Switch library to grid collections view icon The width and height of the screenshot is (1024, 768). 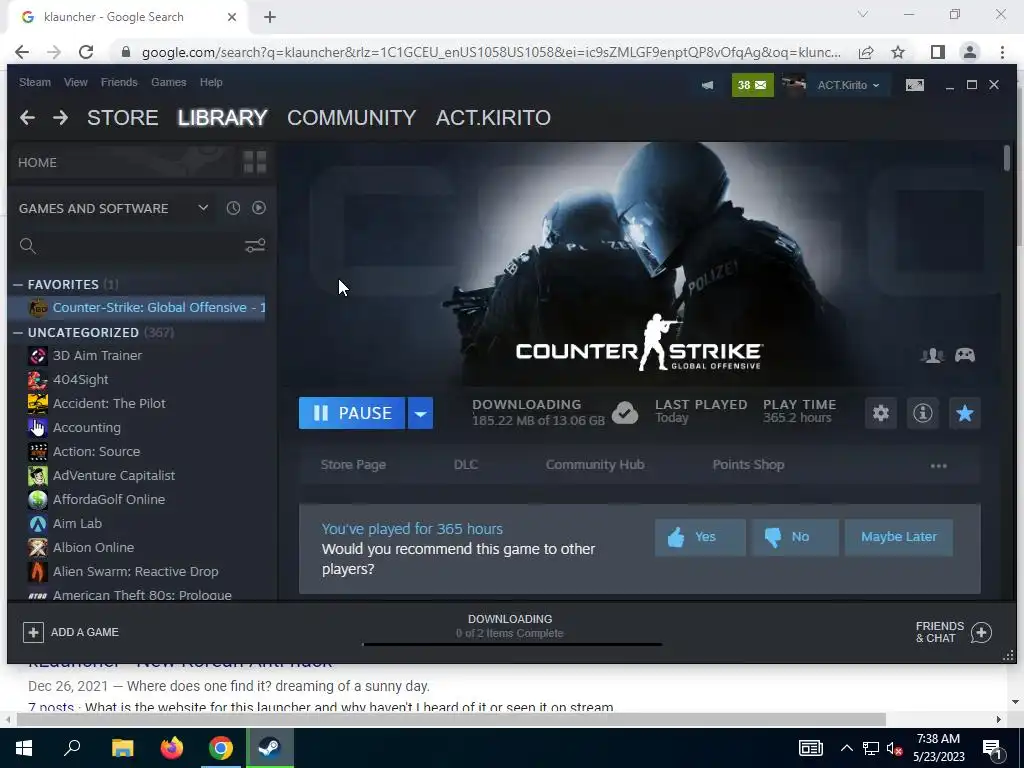click(x=255, y=162)
